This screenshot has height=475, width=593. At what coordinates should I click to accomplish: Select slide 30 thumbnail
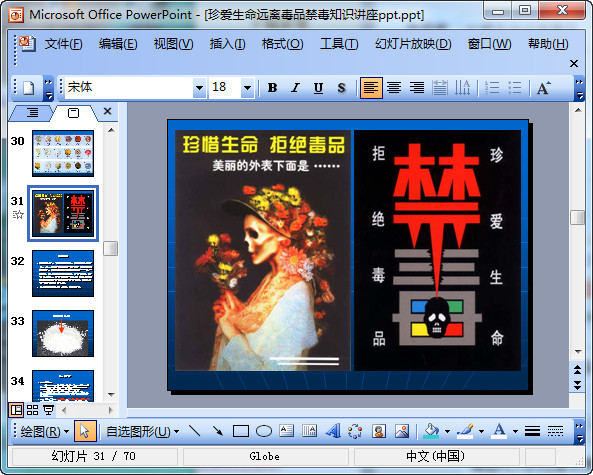click(63, 153)
